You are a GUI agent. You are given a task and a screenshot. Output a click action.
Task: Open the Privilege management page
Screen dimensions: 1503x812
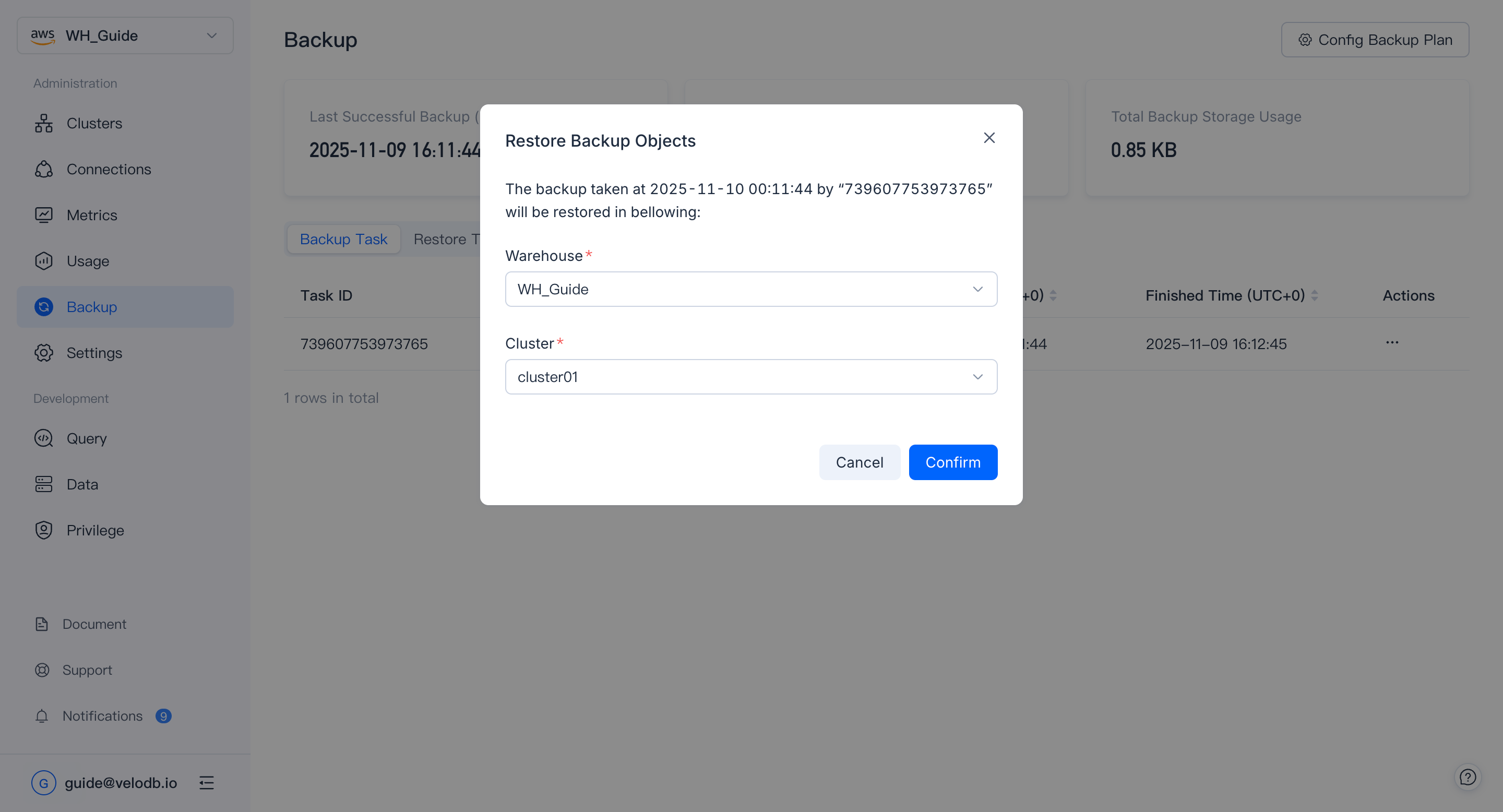point(94,530)
